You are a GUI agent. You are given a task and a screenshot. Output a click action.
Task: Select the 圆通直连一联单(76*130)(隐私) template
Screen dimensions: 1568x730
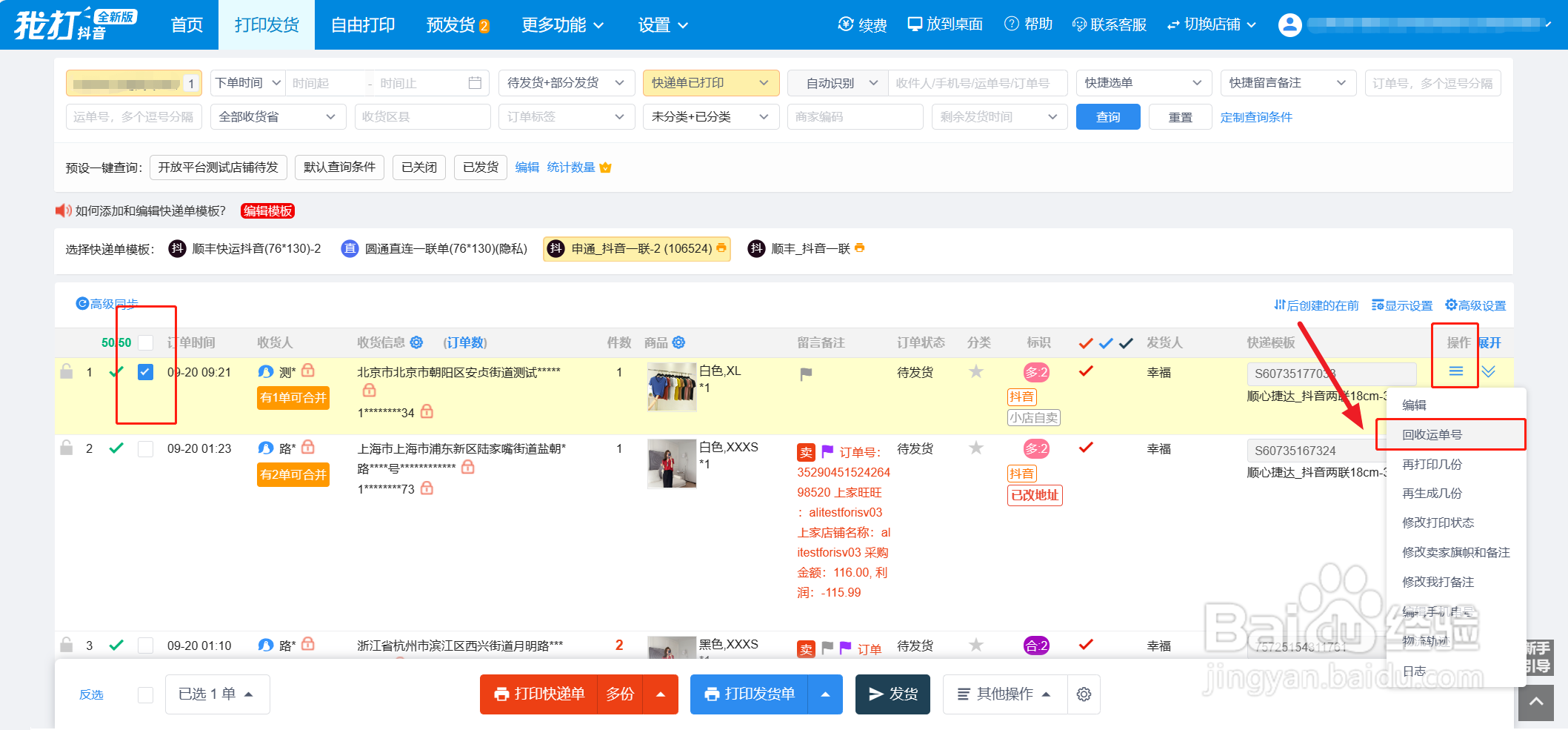coord(434,248)
